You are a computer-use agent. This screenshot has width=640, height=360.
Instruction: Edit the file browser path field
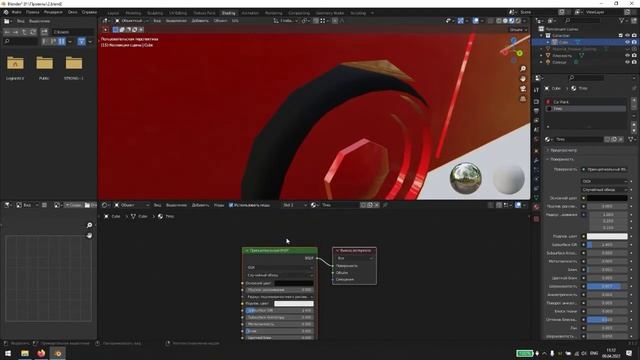pos(73,32)
